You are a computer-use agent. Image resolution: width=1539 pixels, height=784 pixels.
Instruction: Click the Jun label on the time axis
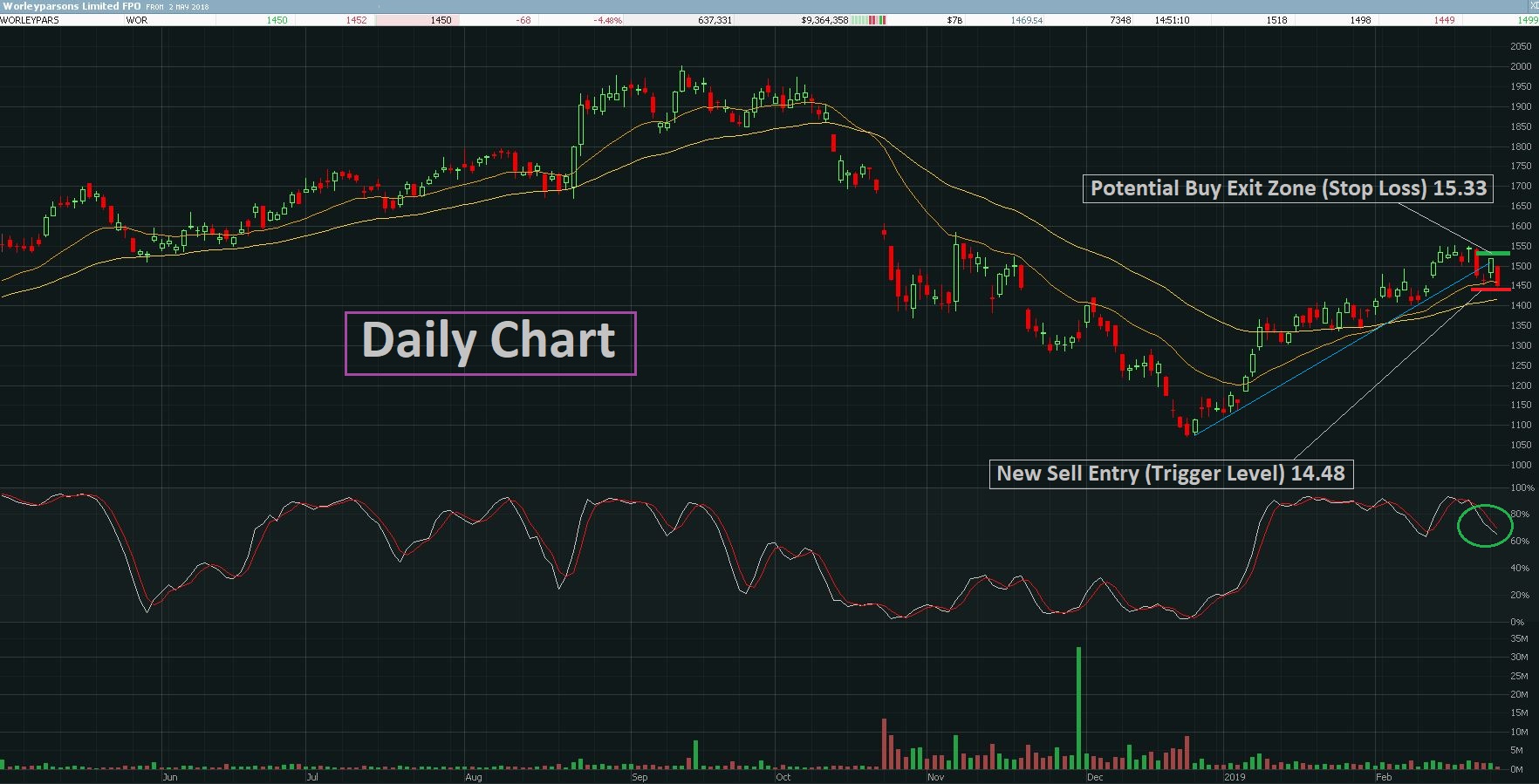pos(169,776)
